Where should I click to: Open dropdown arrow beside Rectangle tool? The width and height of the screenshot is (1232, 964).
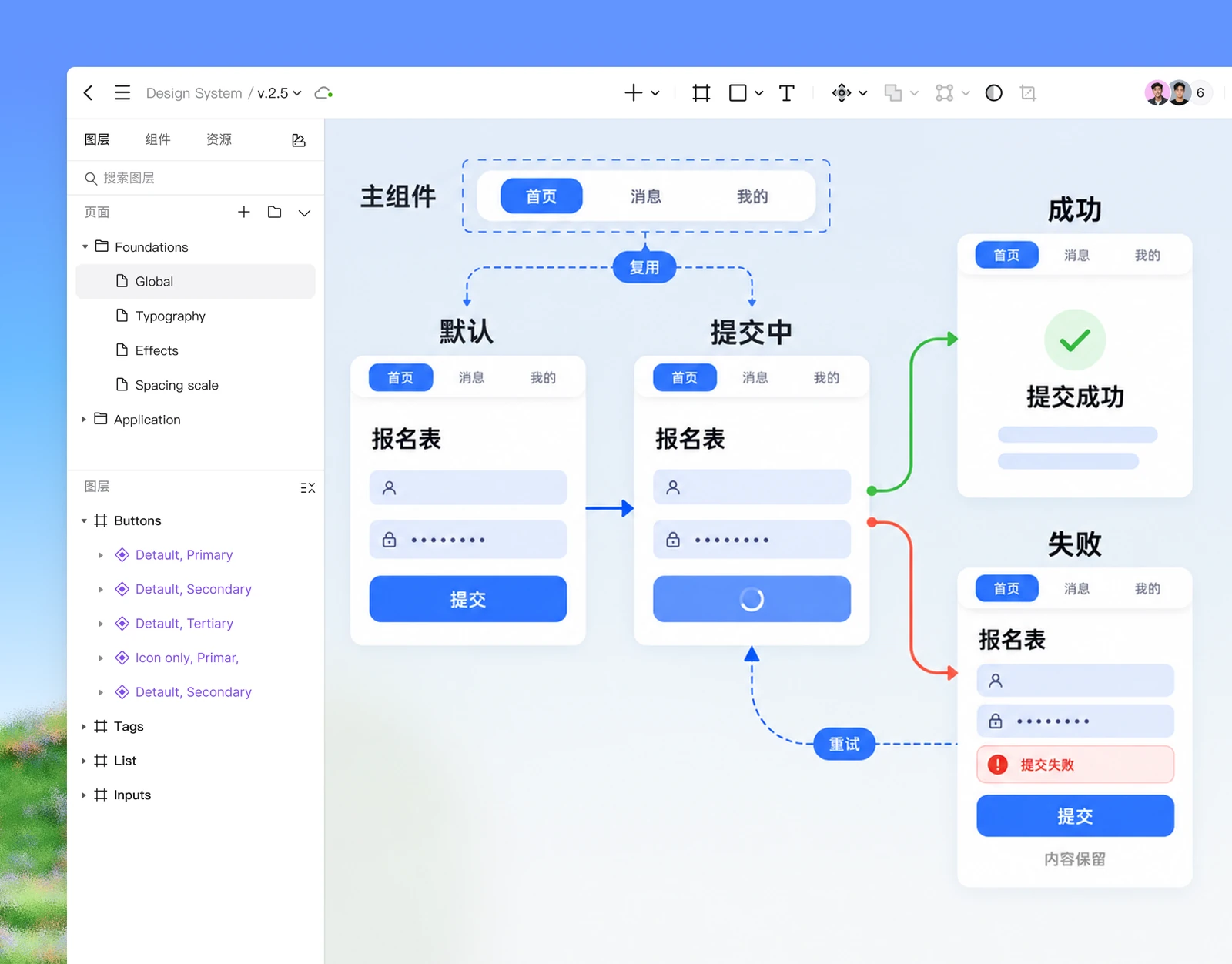pyautogui.click(x=759, y=93)
